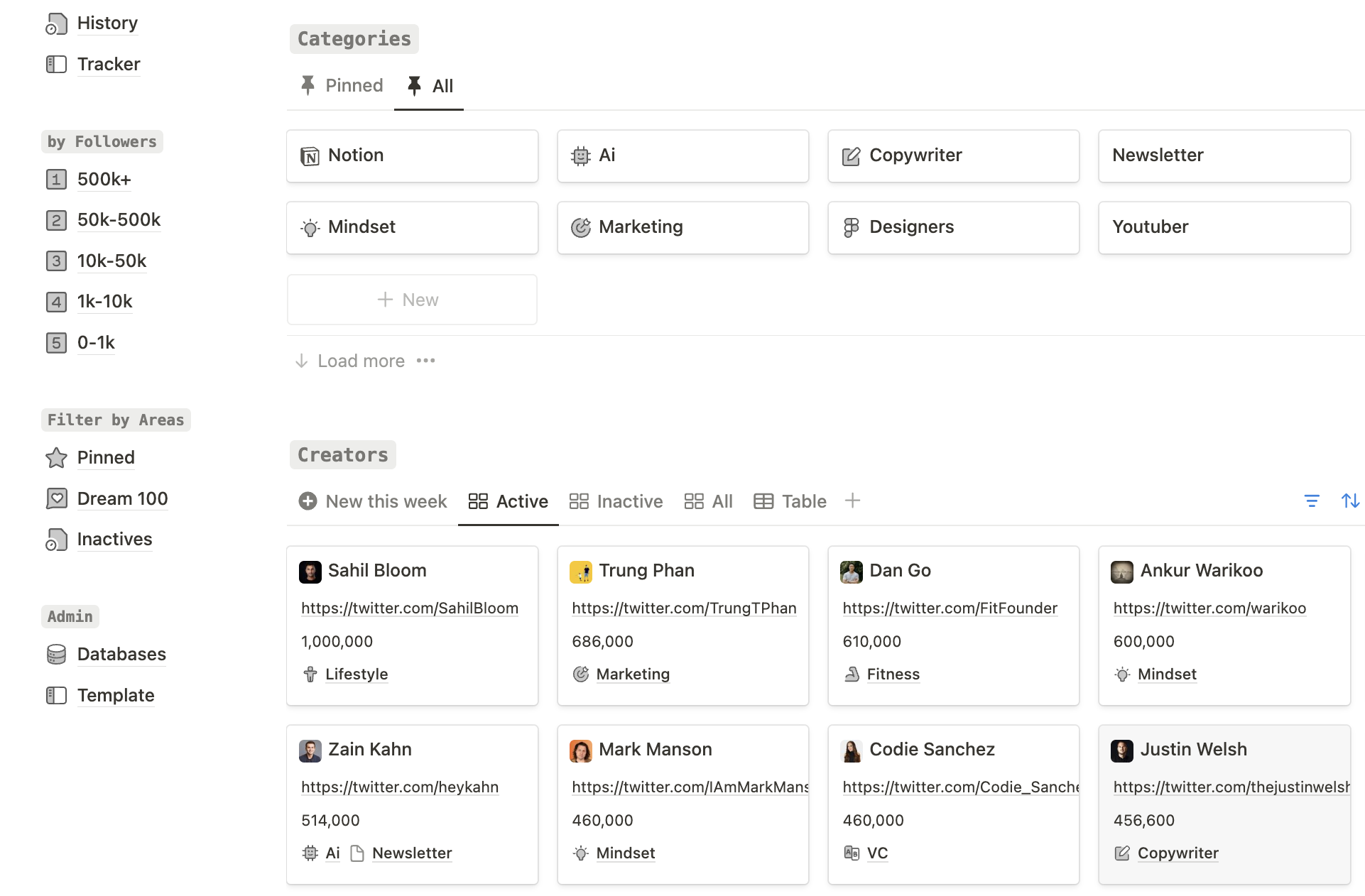1365x896 pixels.
Task: Open the FitFounder Twitter link
Action: [x=950, y=608]
